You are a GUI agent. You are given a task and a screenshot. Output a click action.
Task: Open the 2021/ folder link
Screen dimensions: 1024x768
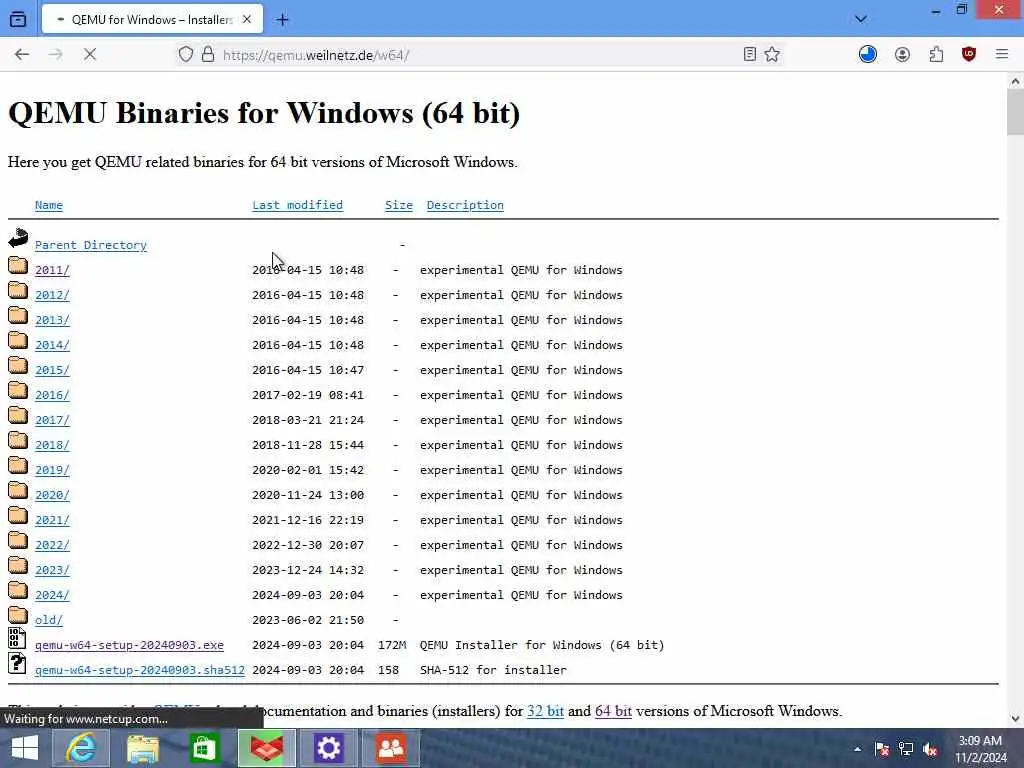pos(52,520)
